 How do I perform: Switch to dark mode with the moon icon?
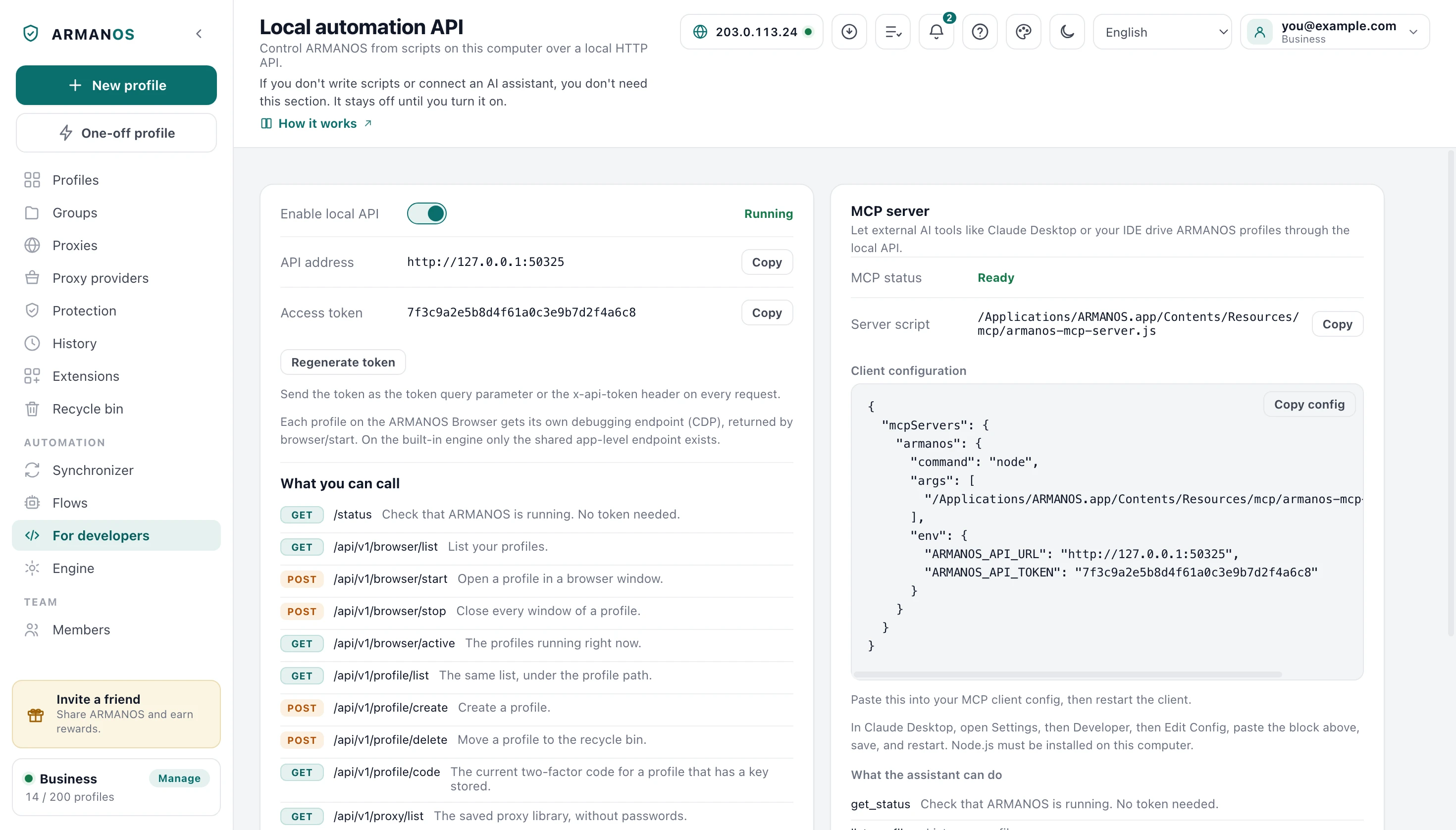click(x=1067, y=32)
